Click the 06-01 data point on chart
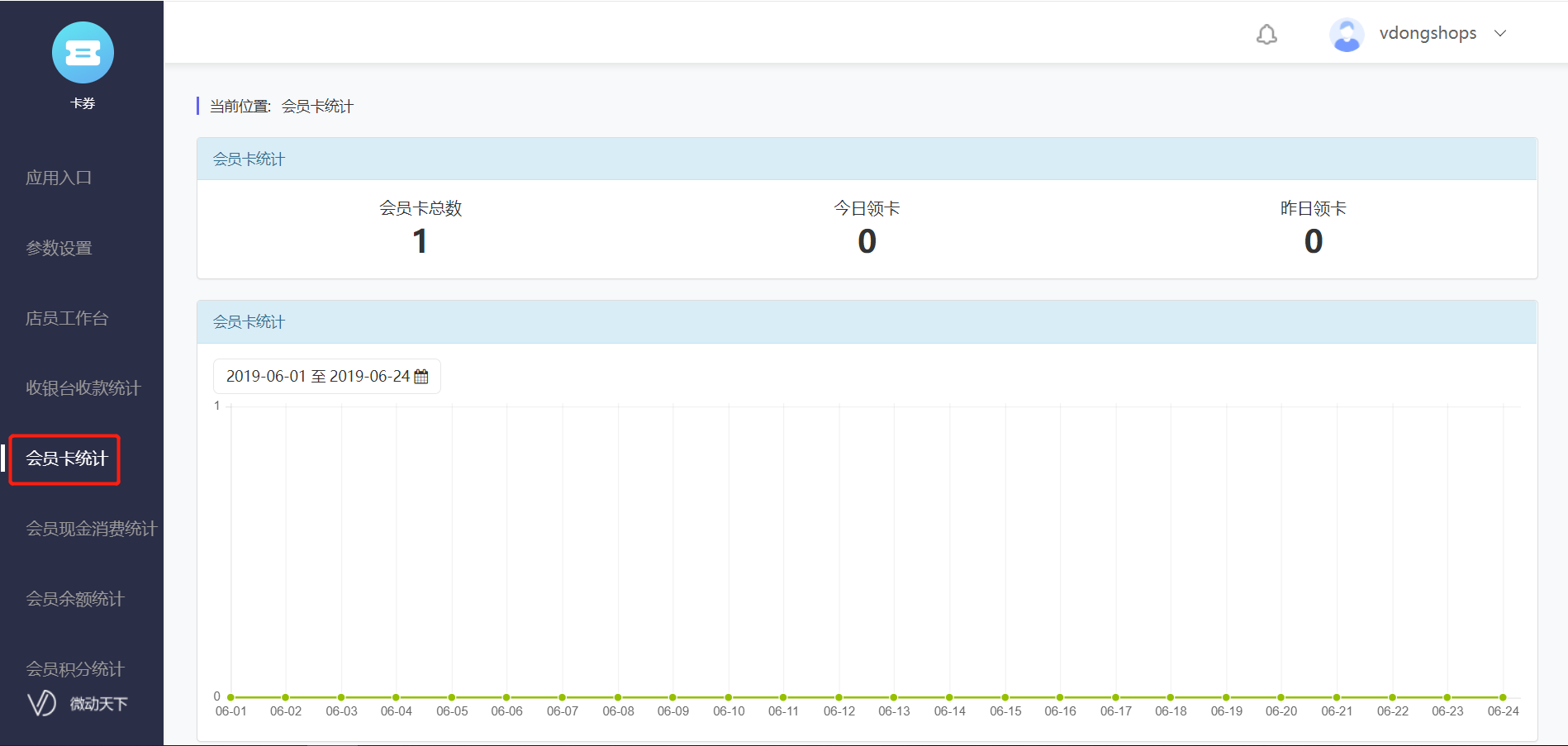This screenshot has width=1568, height=746. click(x=231, y=697)
